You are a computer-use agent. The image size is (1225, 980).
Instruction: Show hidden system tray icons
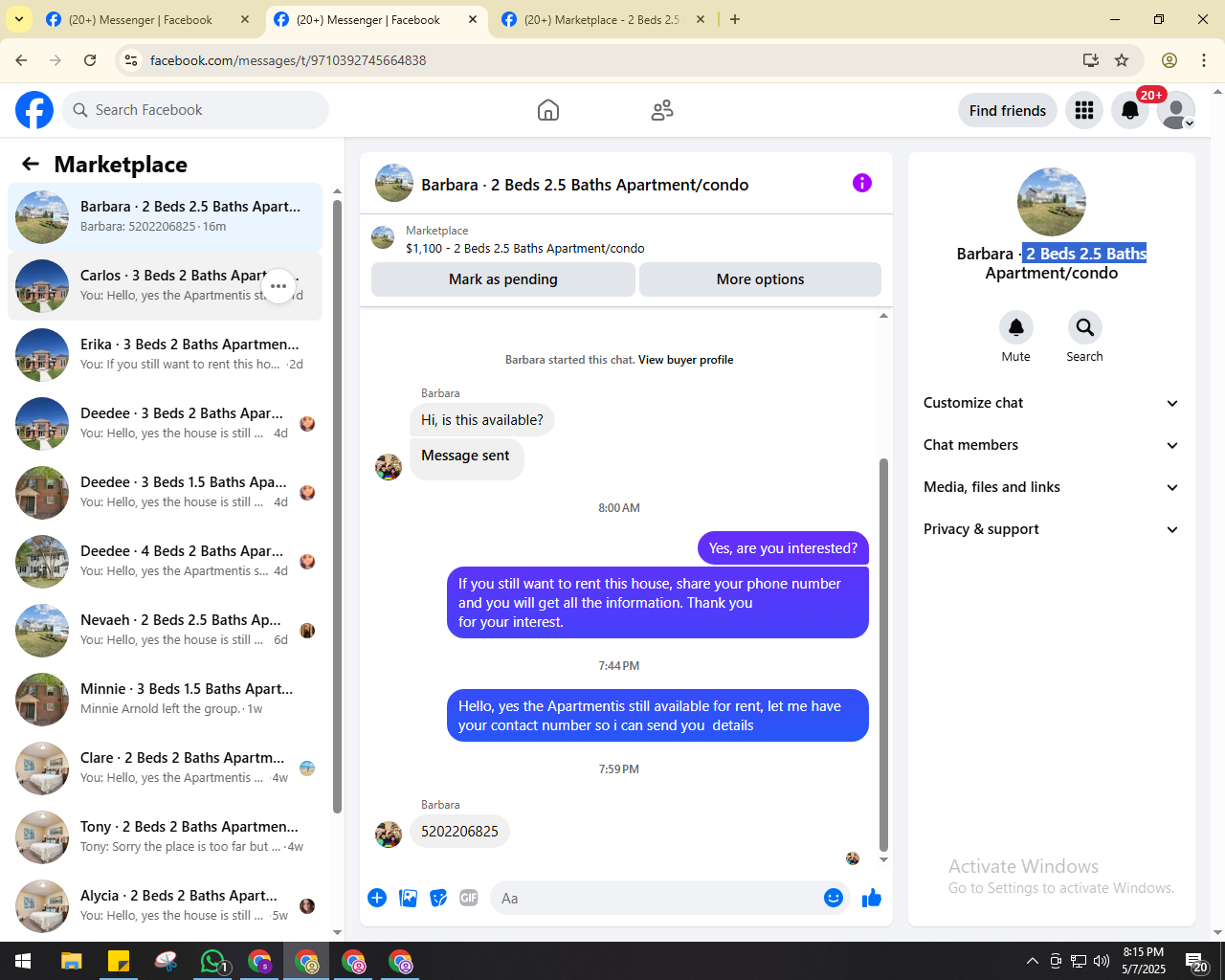pyautogui.click(x=1032, y=961)
